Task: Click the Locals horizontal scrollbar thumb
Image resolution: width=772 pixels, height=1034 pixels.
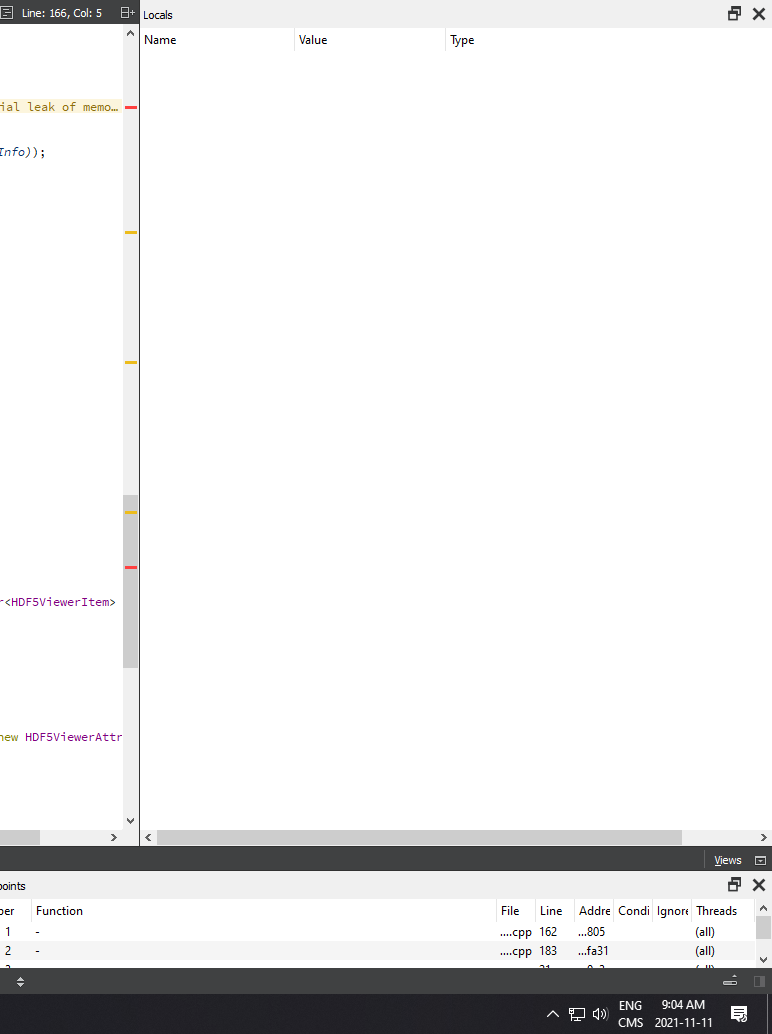Action: pyautogui.click(x=419, y=837)
